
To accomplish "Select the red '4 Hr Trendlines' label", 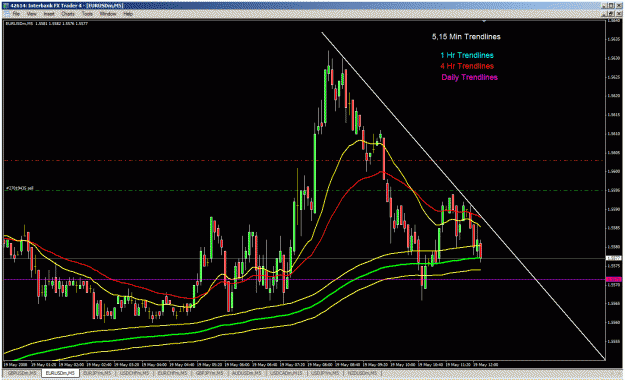I will pyautogui.click(x=467, y=66).
